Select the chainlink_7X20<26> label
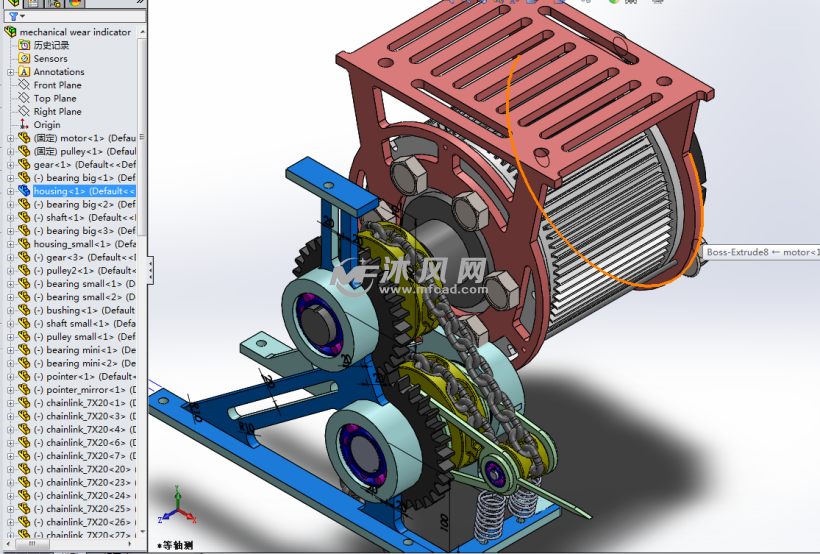The height and width of the screenshot is (554, 820). click(84, 522)
